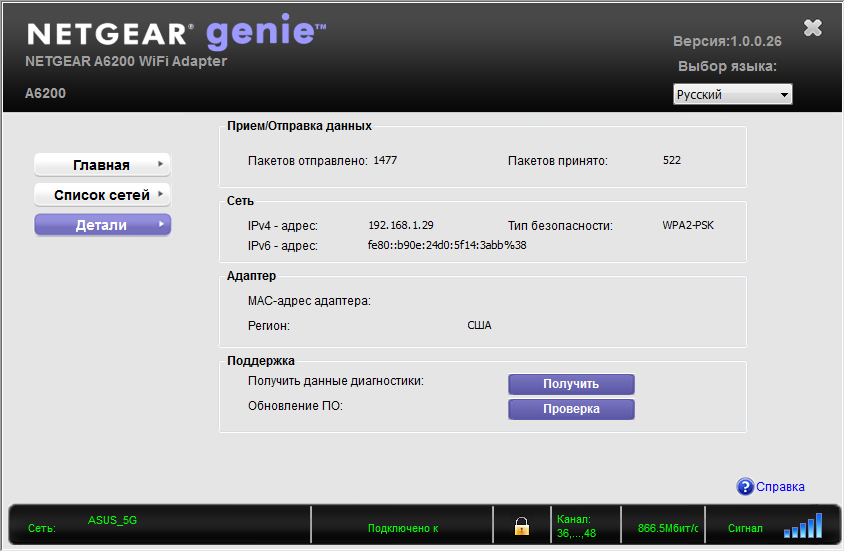
Task: Click the blue question mark help icon
Action: coord(745,487)
